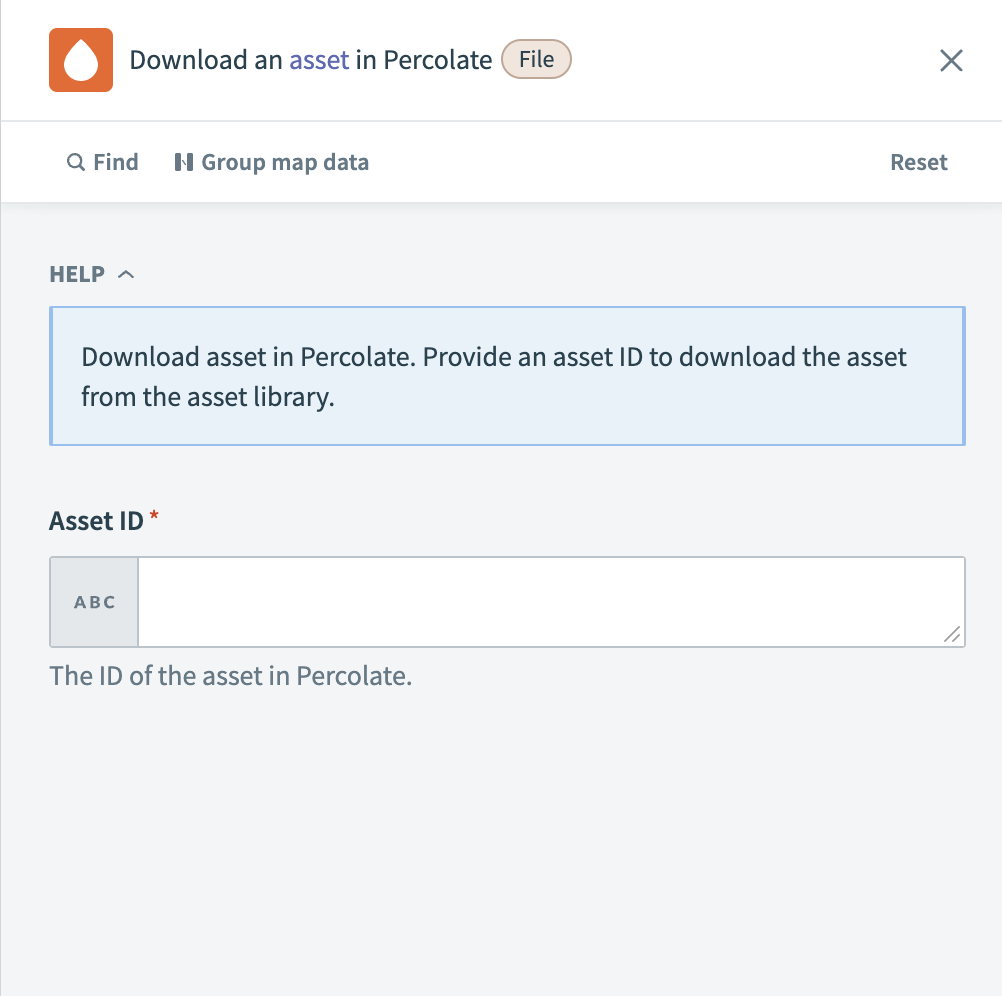Click the Group map data bracket icon
Screen dimensions: 1002x996
[x=185, y=161]
